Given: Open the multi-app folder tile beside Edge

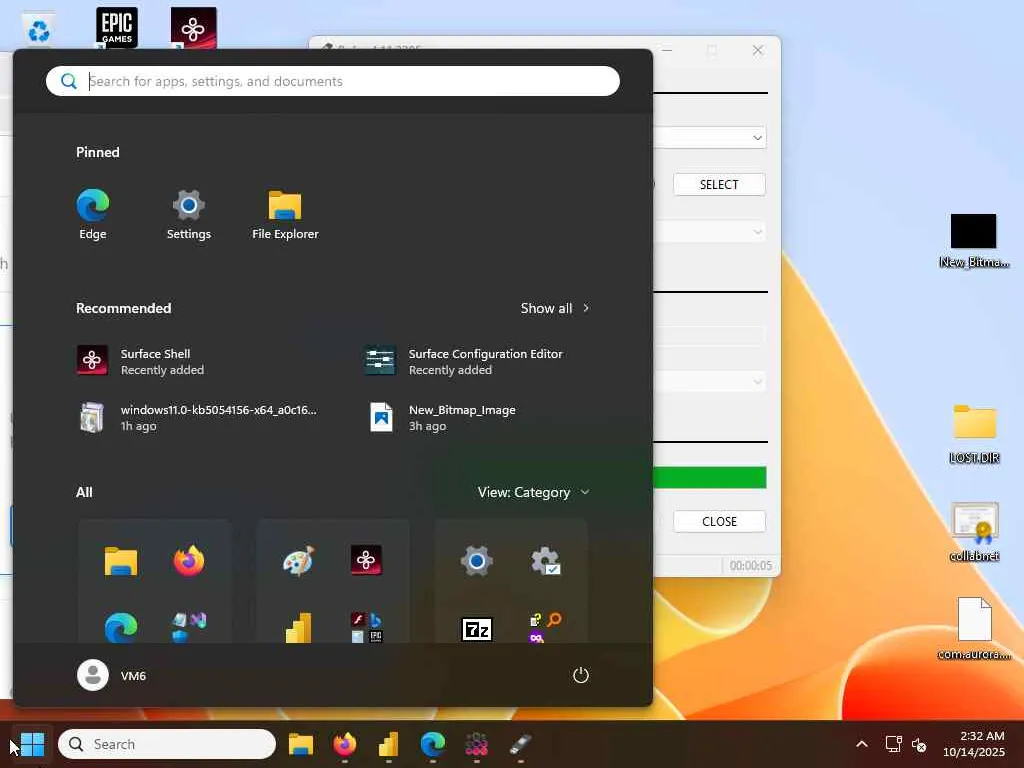Looking at the screenshot, I should 189,628.
